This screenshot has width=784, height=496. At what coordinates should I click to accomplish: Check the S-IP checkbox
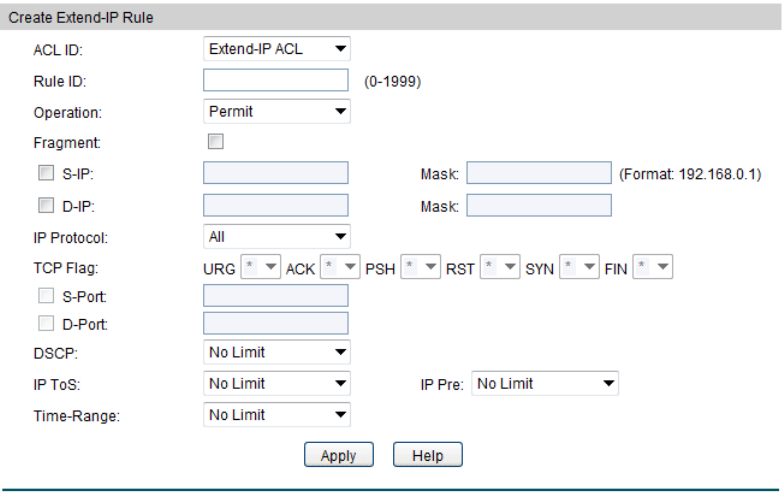coord(44,173)
